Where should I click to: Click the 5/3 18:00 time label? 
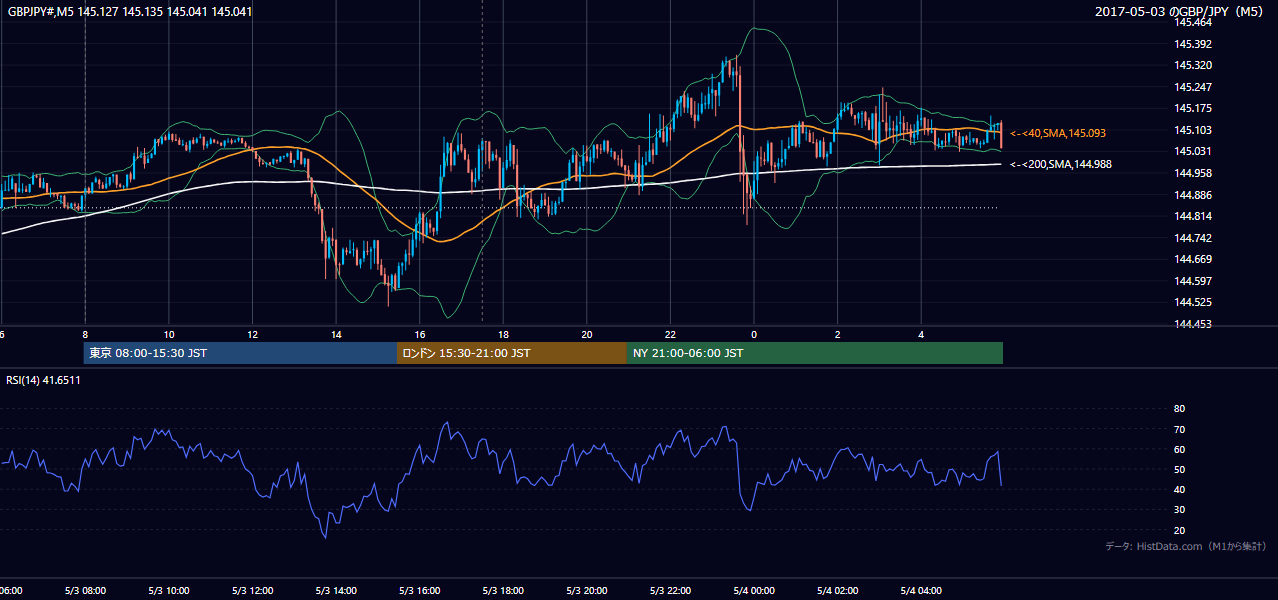tap(503, 591)
